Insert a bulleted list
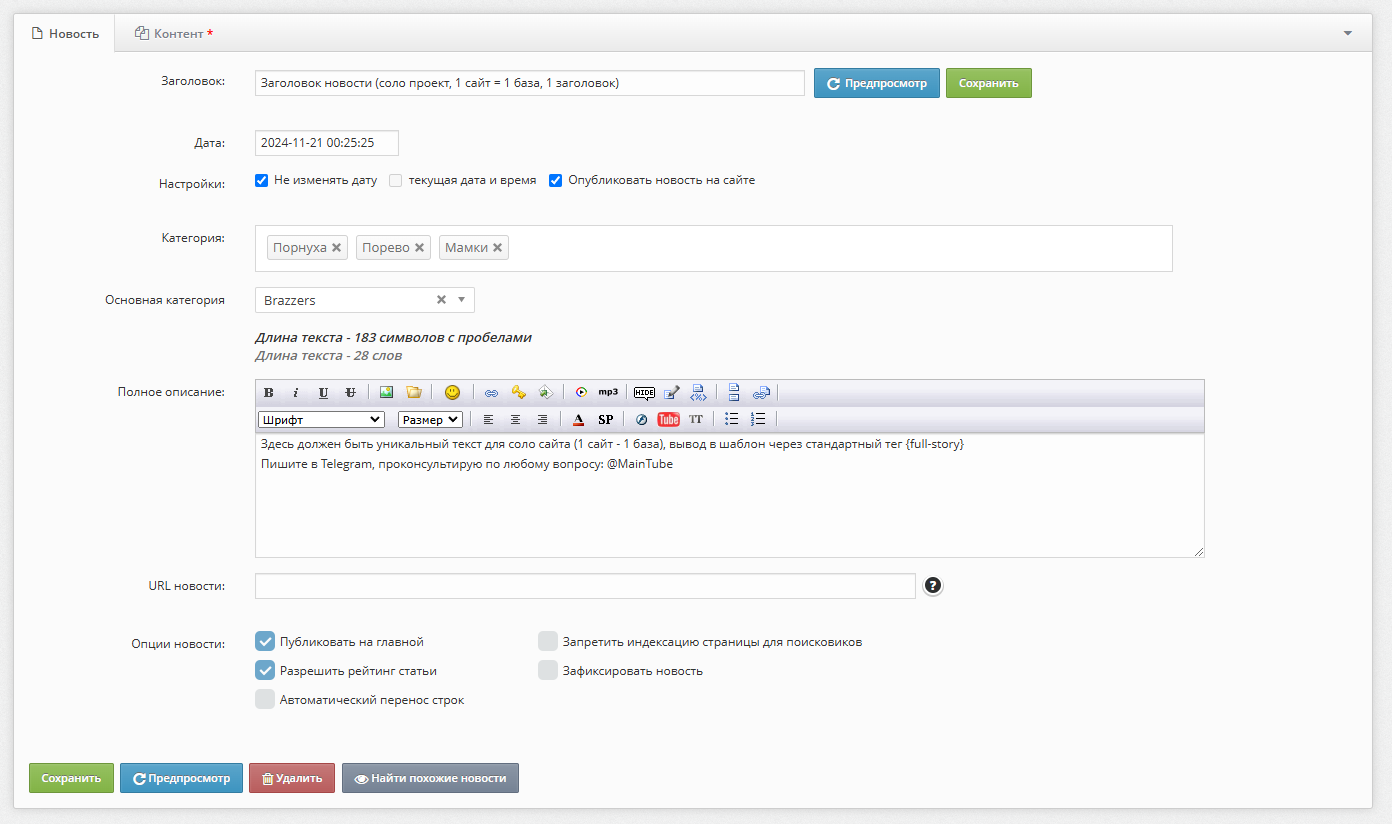This screenshot has width=1392, height=824. 732,419
